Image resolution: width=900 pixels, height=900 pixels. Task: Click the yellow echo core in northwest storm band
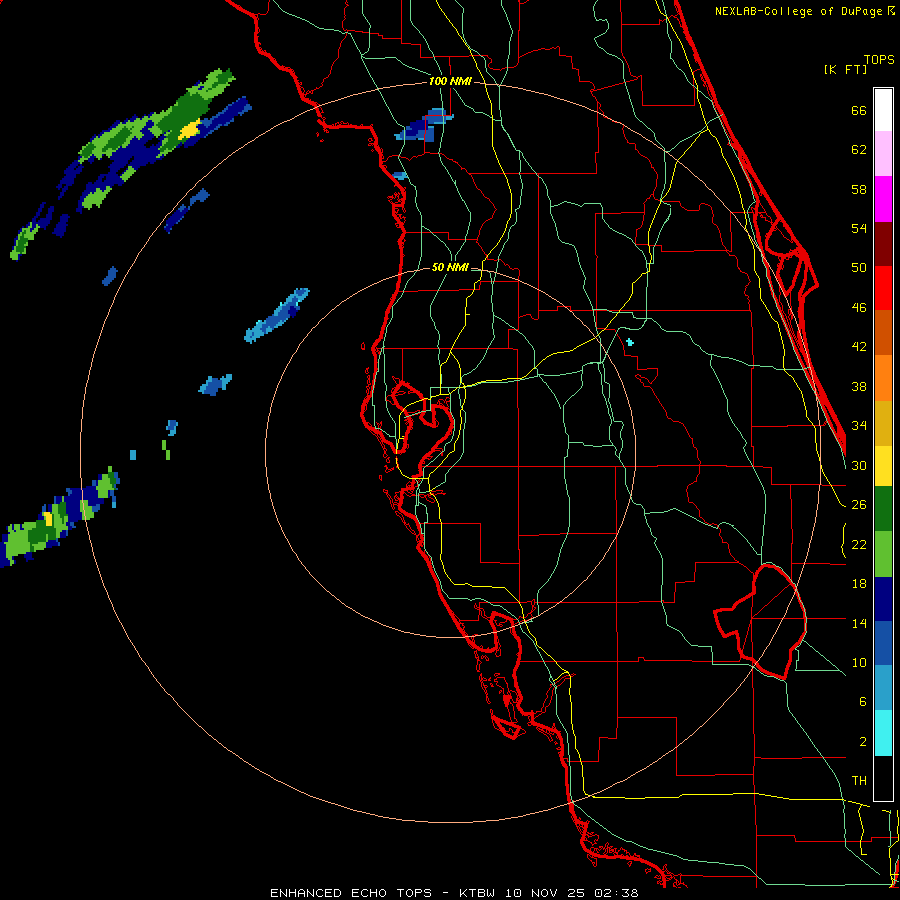tap(189, 130)
